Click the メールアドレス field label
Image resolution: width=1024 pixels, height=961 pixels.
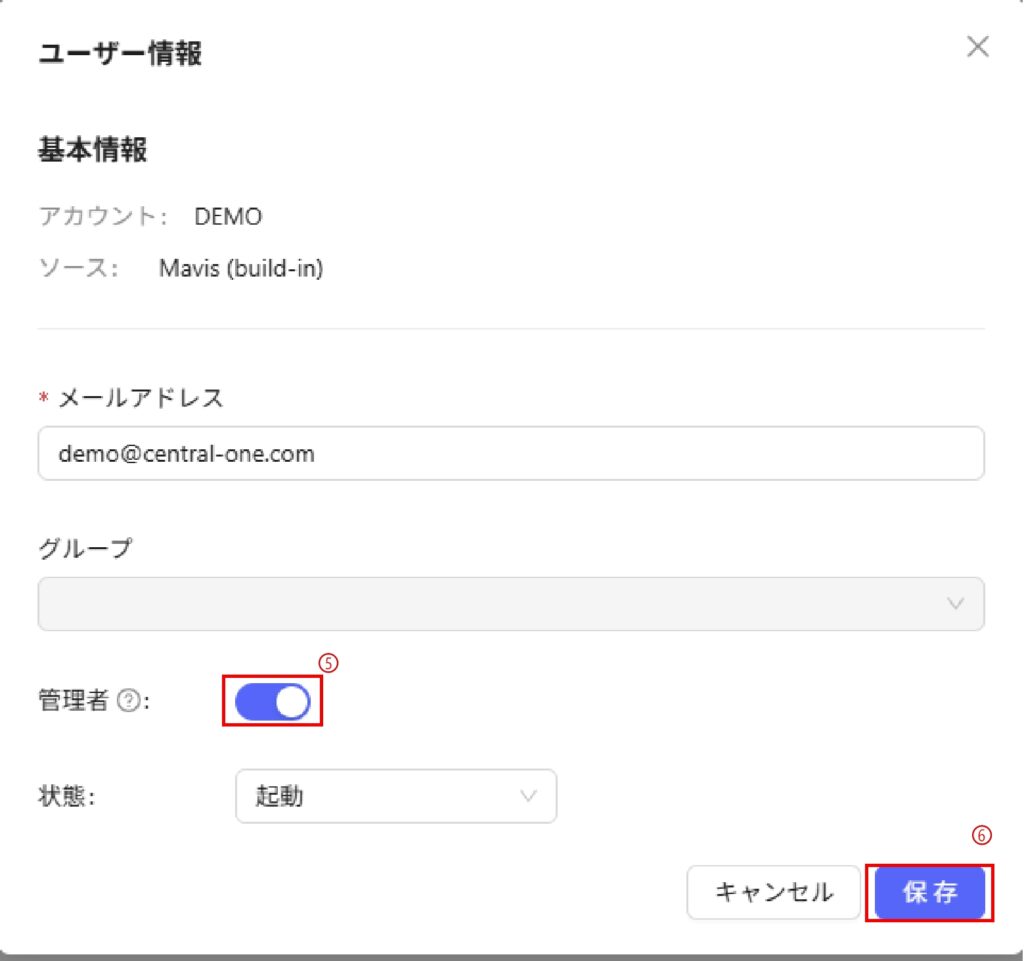(x=141, y=398)
